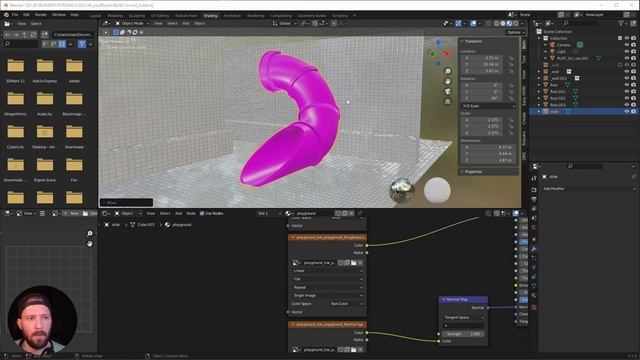Toggle camera view icon in 3D viewport
This screenshot has width=640, height=360.
point(447,91)
